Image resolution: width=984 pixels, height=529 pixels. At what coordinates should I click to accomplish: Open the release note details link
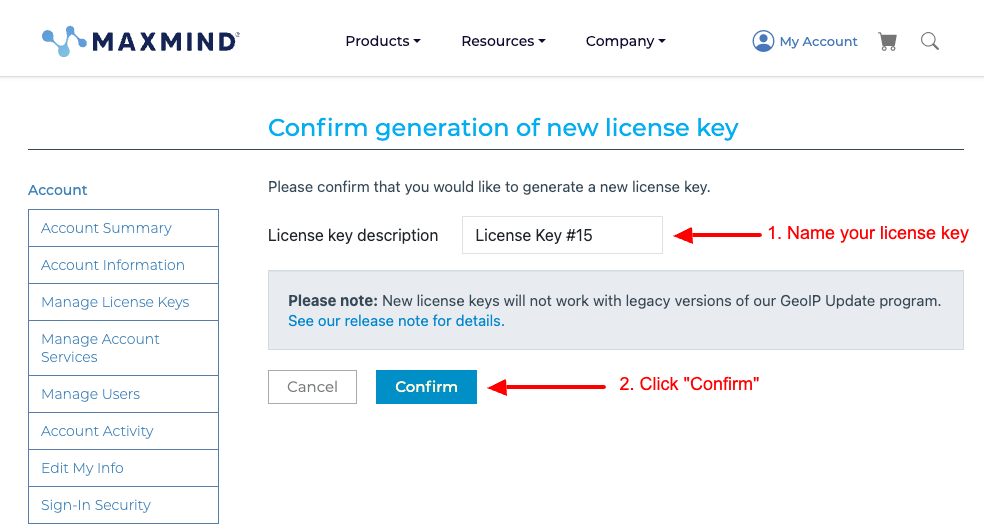click(x=396, y=321)
